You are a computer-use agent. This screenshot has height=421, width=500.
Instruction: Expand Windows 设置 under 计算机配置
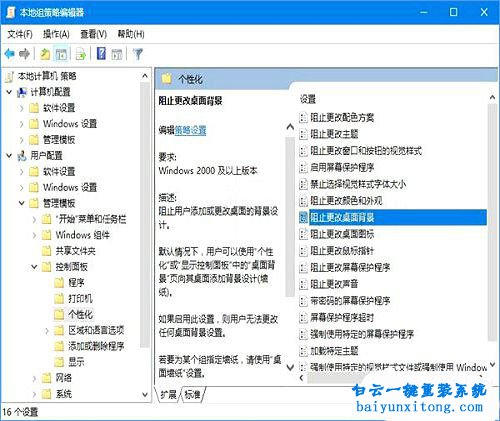22,124
